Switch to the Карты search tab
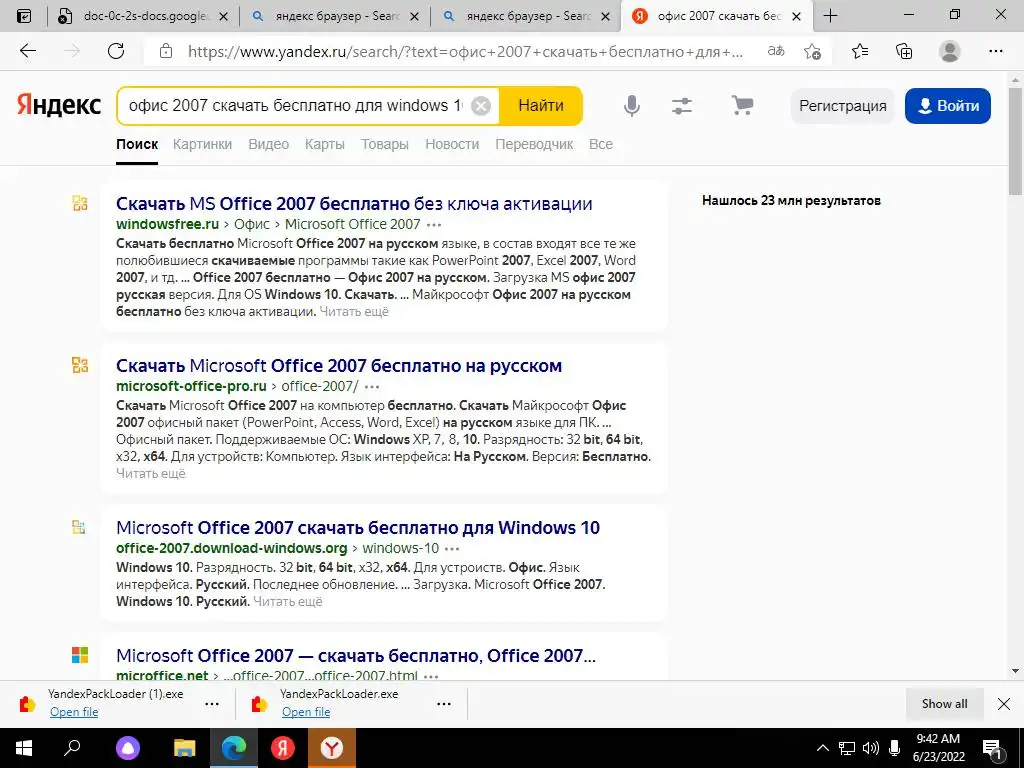 point(325,144)
